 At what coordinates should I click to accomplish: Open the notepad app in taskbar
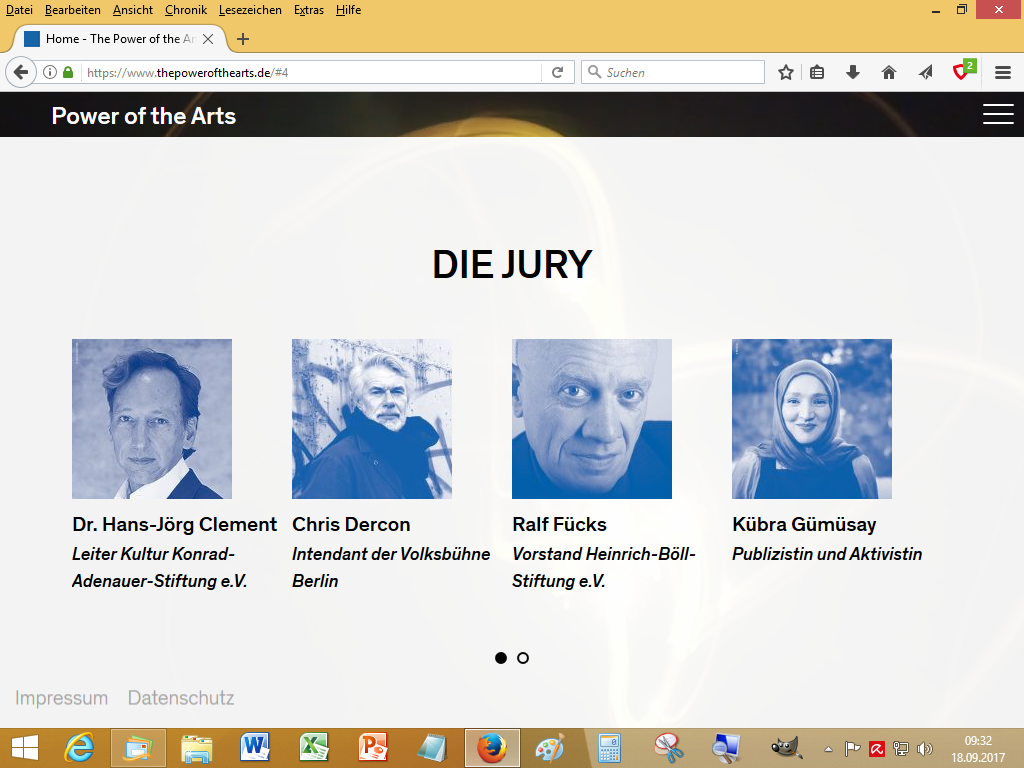click(432, 748)
